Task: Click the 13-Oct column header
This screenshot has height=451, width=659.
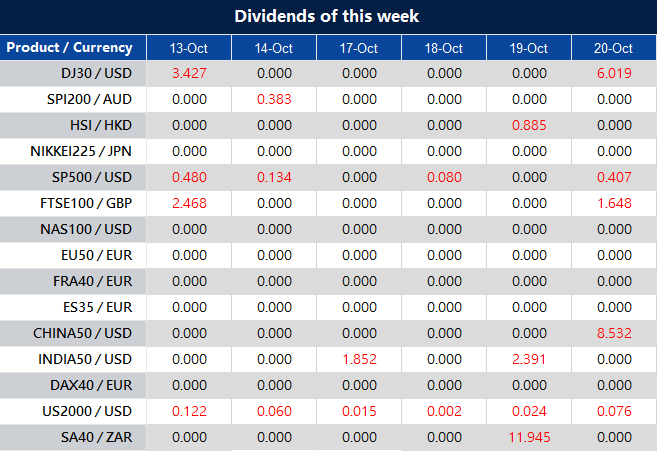Action: (x=189, y=48)
